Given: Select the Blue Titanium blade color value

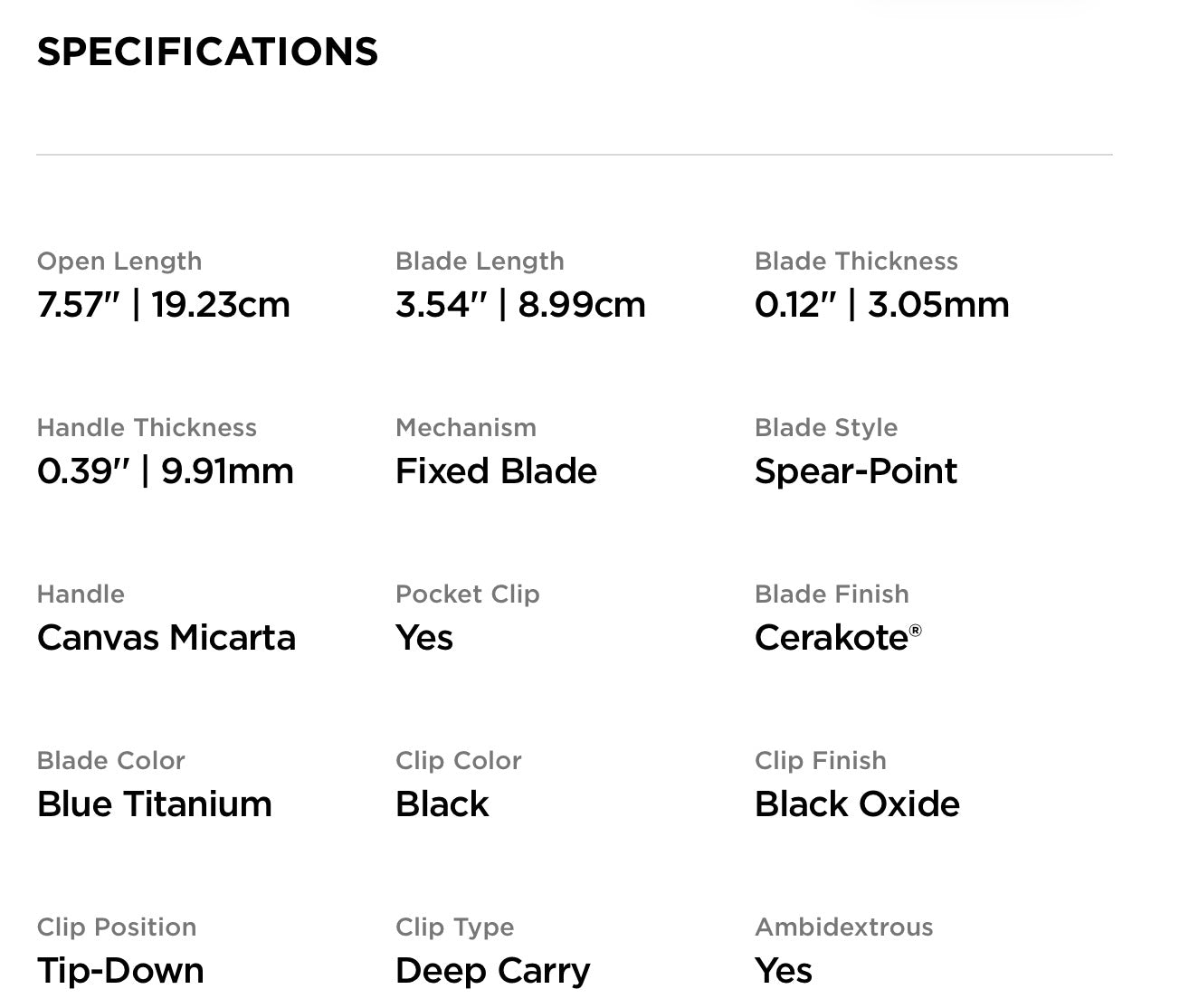Looking at the screenshot, I should click(x=155, y=804).
